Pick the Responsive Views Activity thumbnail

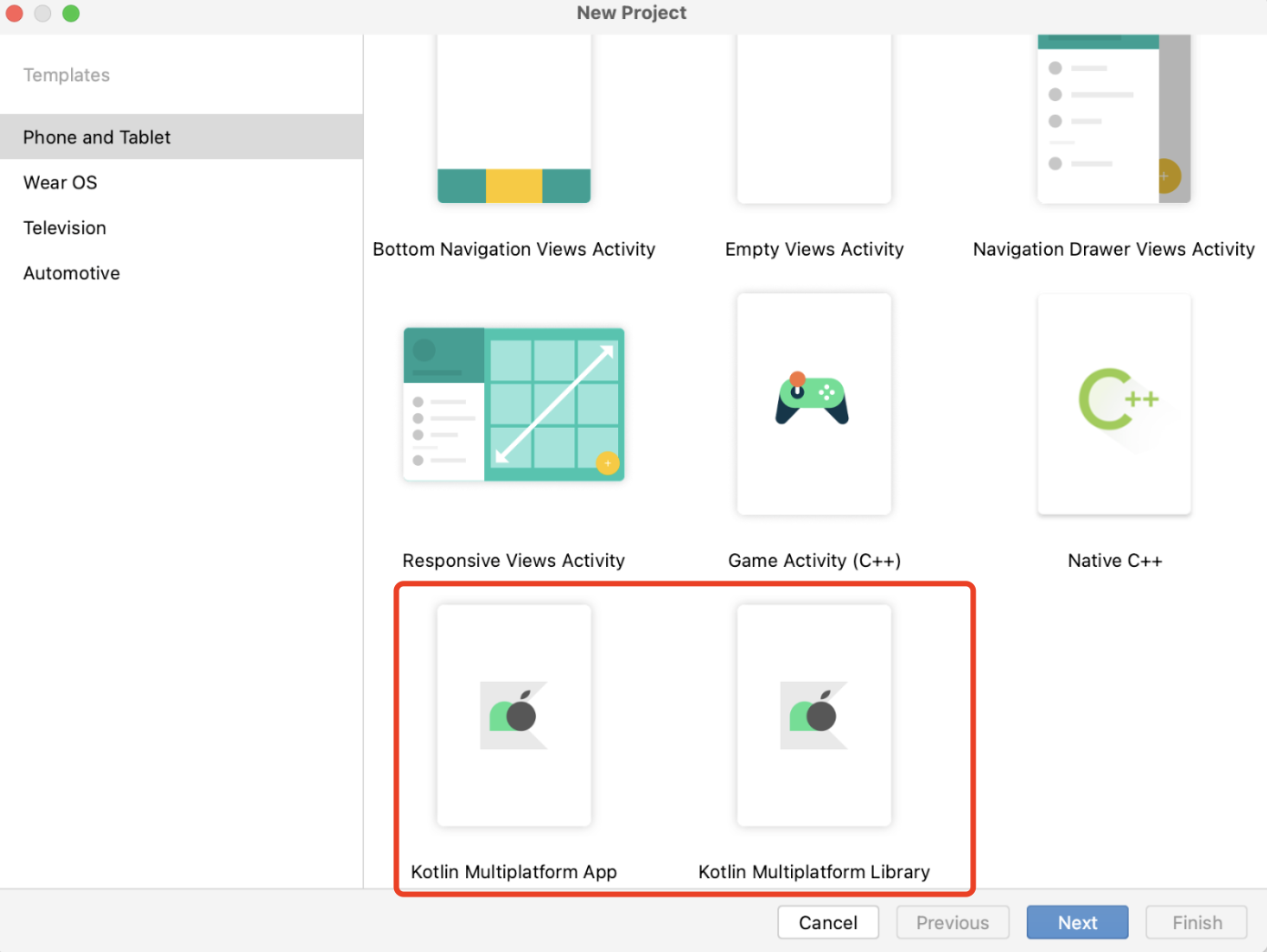click(514, 404)
